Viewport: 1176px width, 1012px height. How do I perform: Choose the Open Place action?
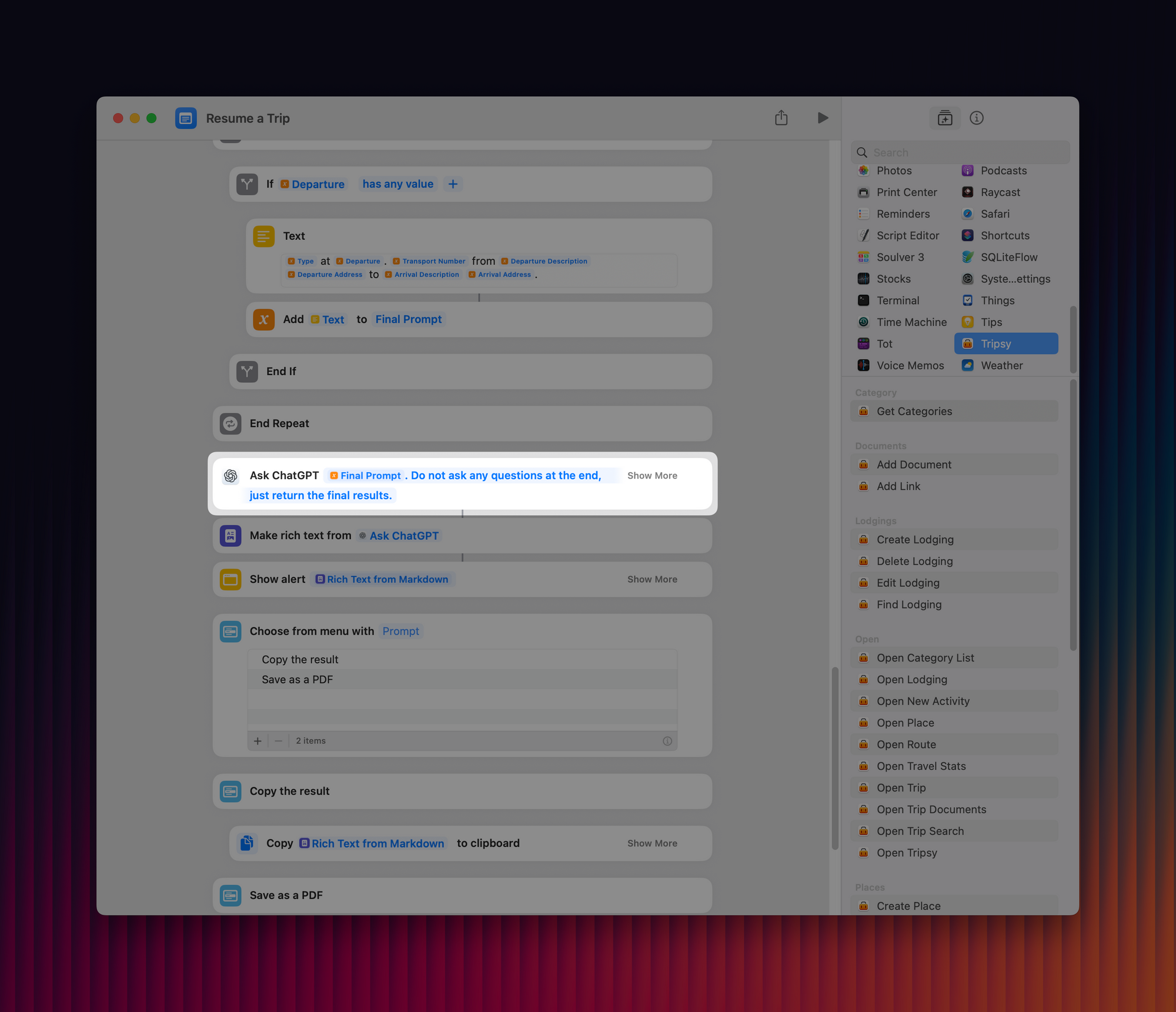click(954, 723)
